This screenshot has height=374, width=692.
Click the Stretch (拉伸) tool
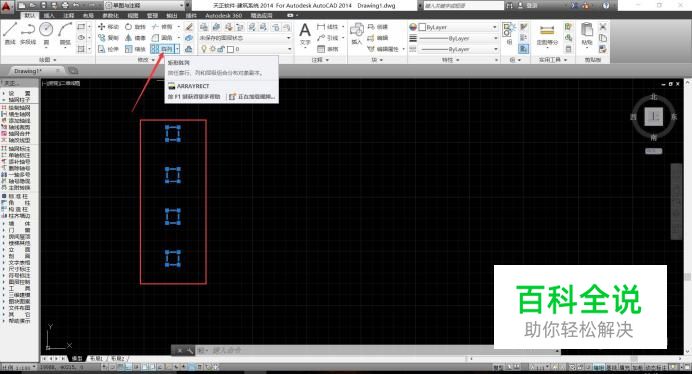pos(108,49)
